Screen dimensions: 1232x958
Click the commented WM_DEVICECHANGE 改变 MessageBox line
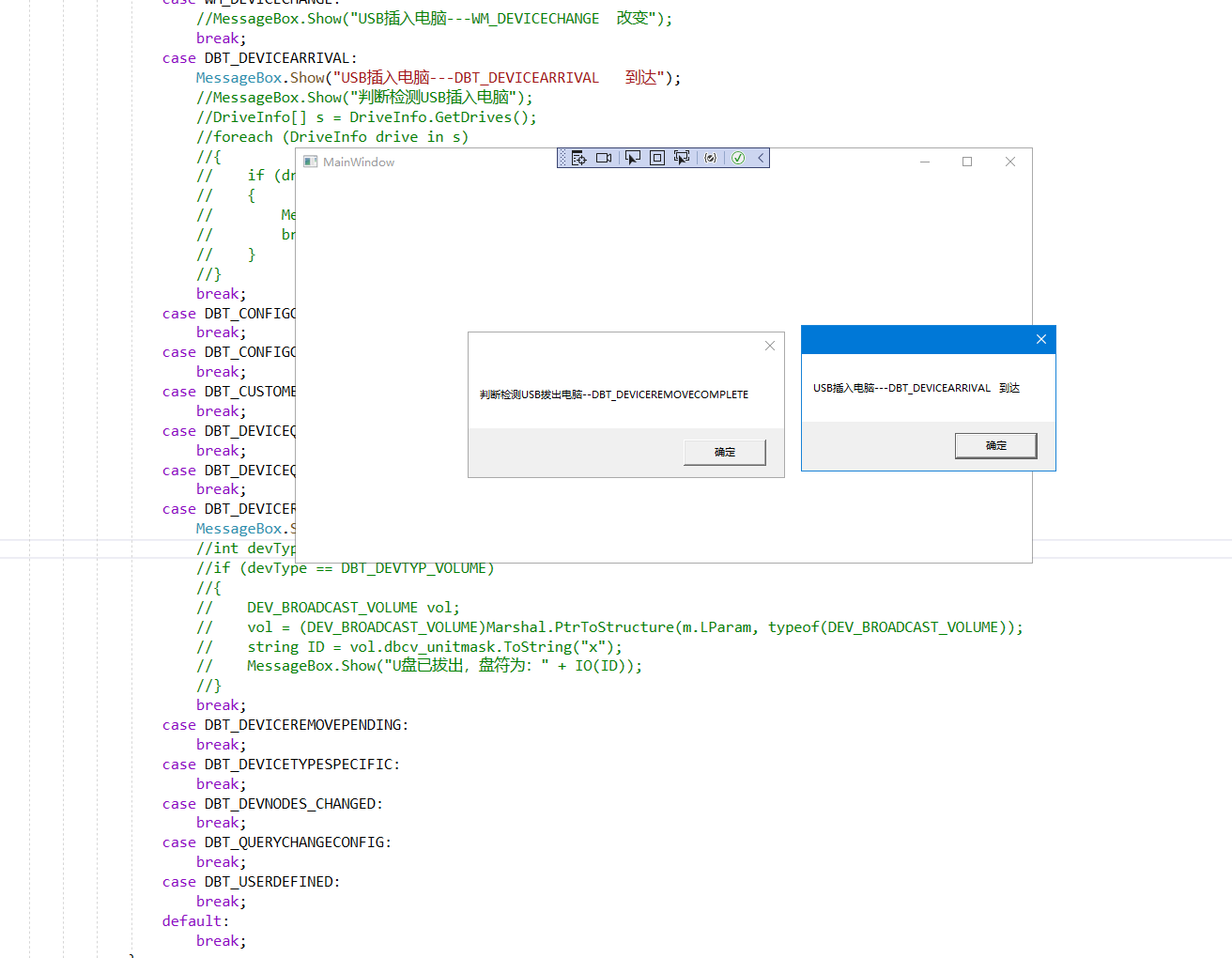click(434, 19)
